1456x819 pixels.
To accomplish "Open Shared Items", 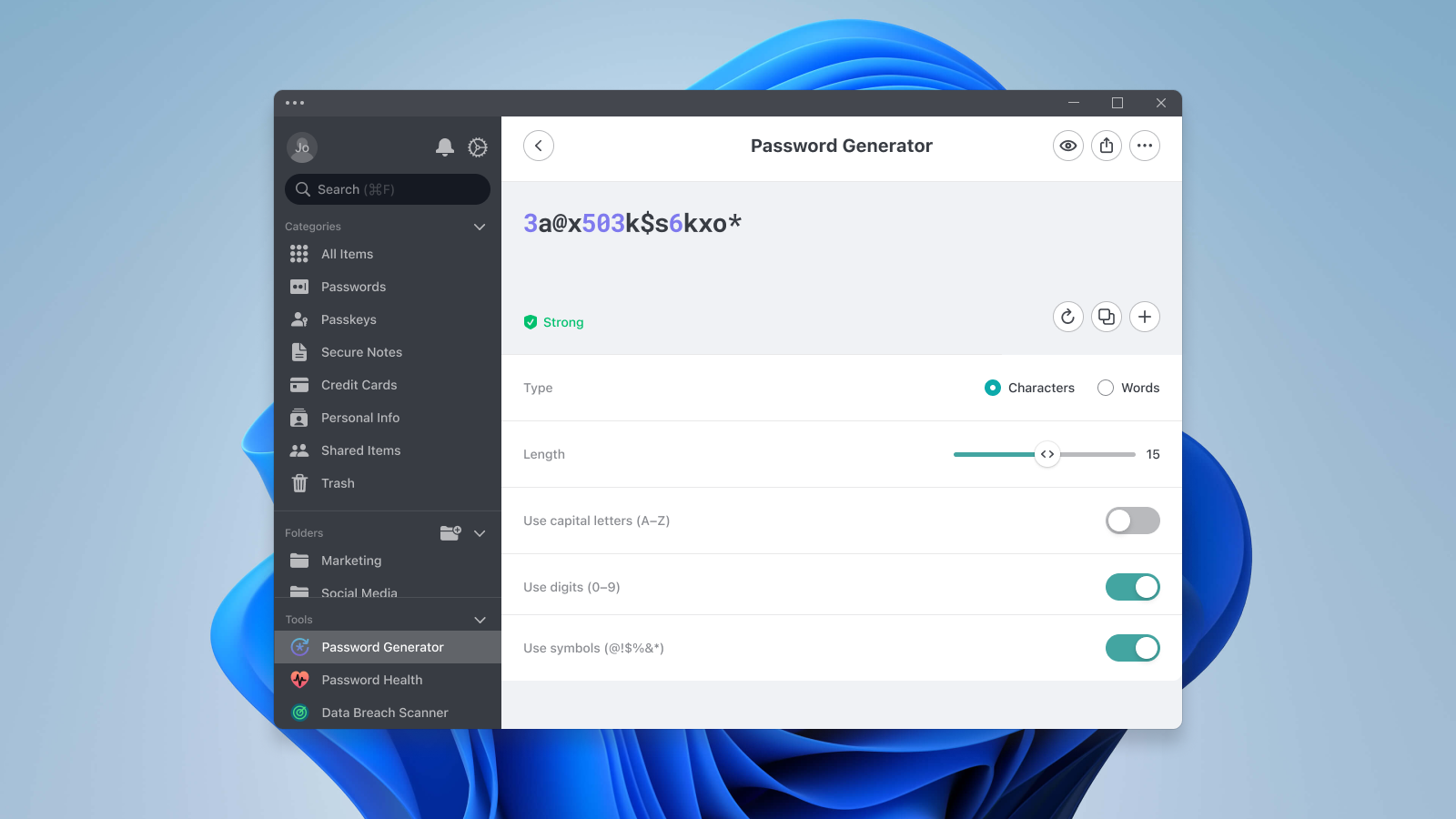I will pos(360,450).
